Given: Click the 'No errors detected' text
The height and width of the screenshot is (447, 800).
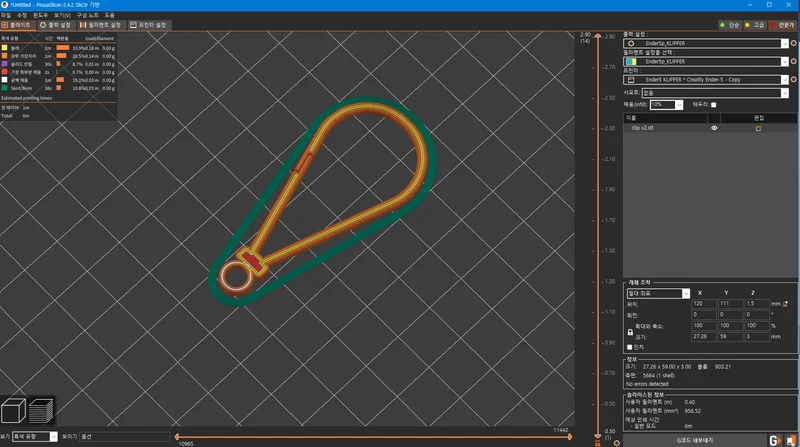Looking at the screenshot, I should (647, 384).
